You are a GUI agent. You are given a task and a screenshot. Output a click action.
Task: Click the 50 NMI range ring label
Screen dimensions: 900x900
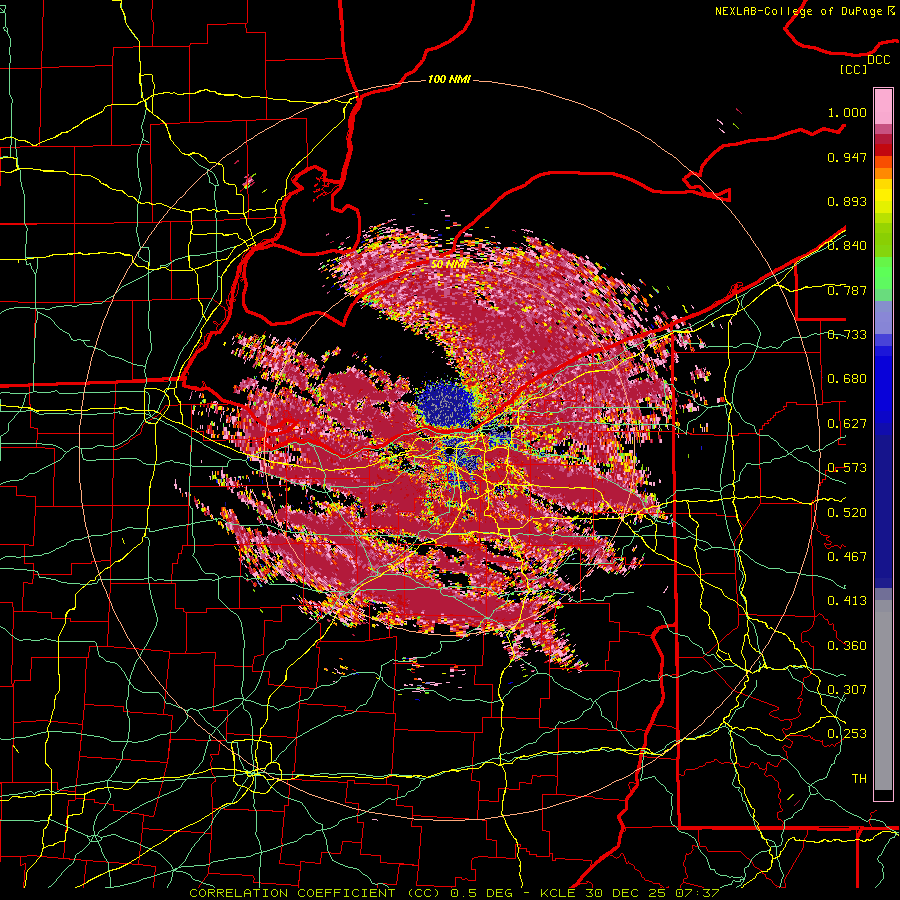click(449, 264)
